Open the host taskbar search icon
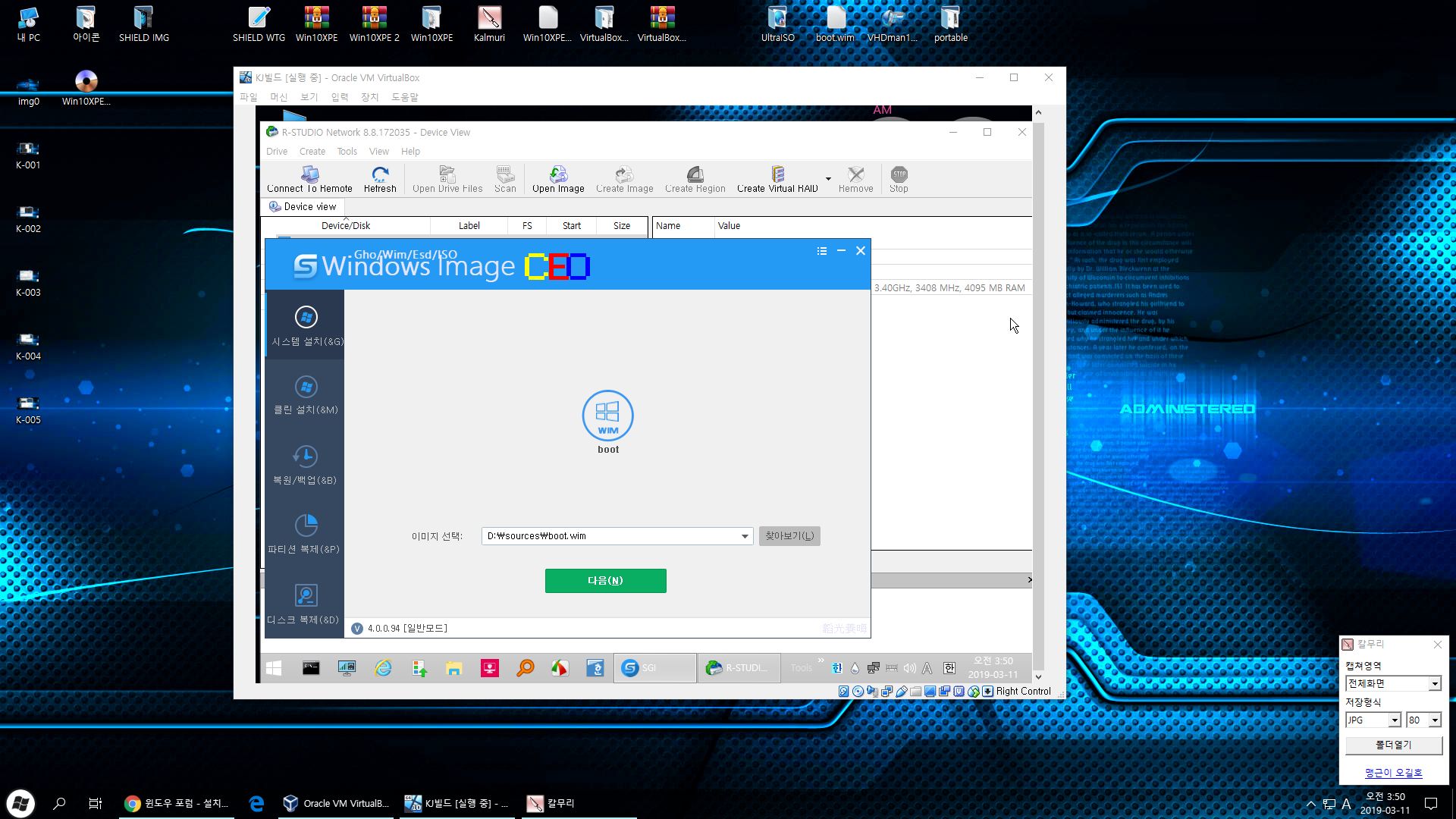Image resolution: width=1456 pixels, height=819 pixels. click(59, 804)
